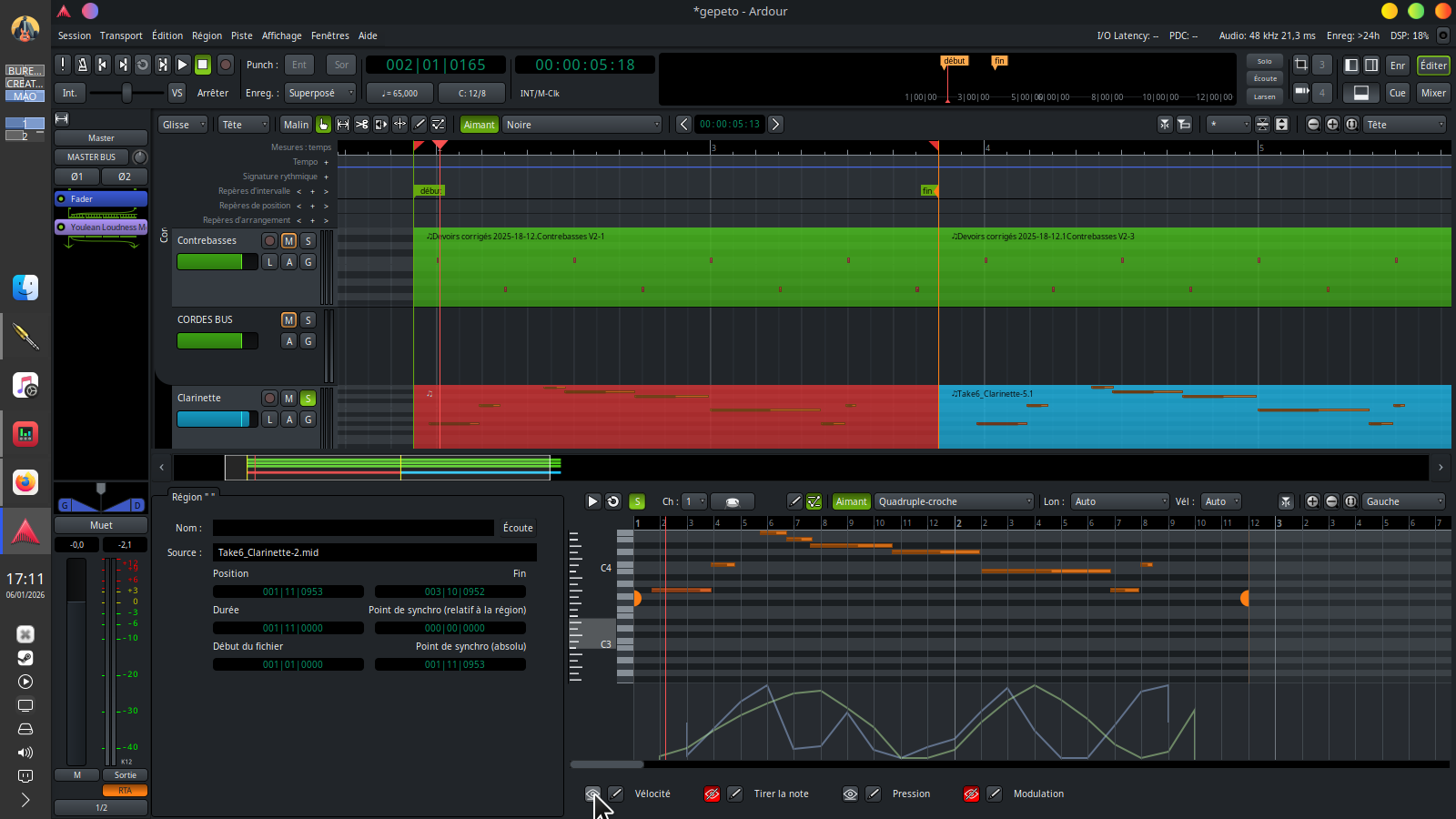Click the zoom in button of MIDI editor
Screen dimensions: 1456x819
(1312, 501)
